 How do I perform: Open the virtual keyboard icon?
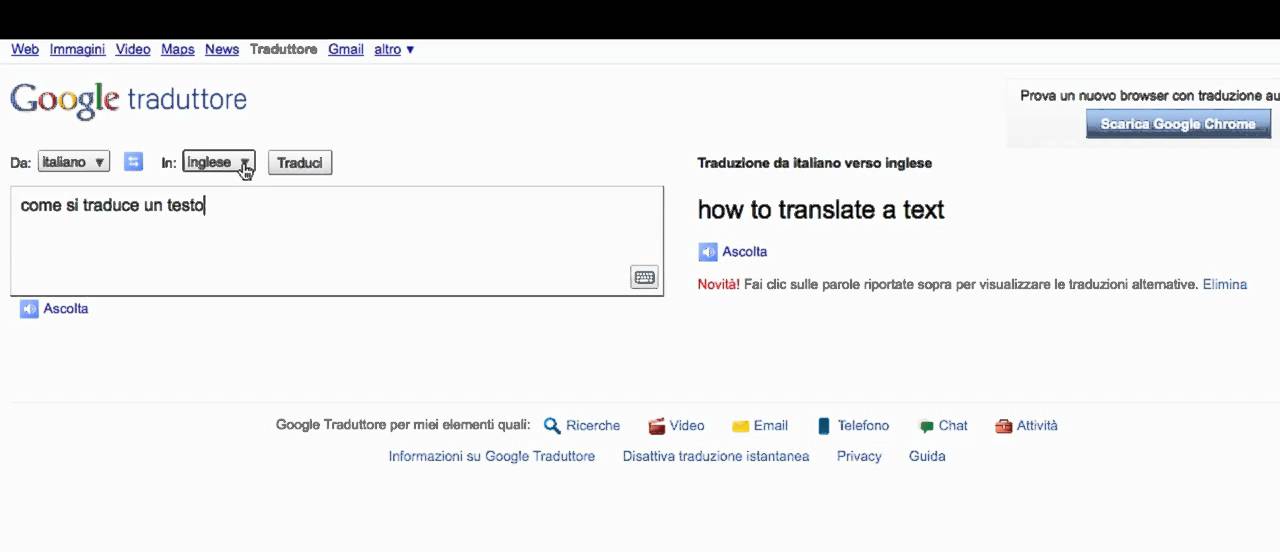(644, 278)
